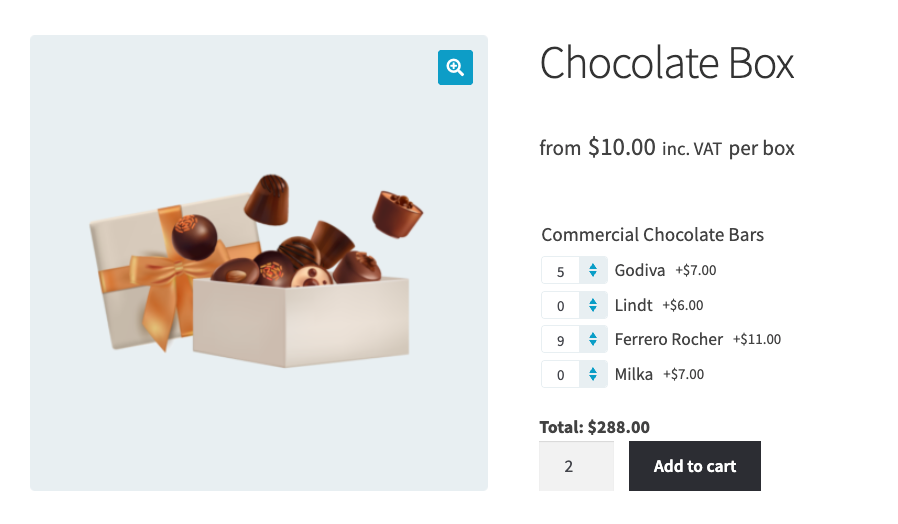Select the Ferrero Rocher label text

668,339
